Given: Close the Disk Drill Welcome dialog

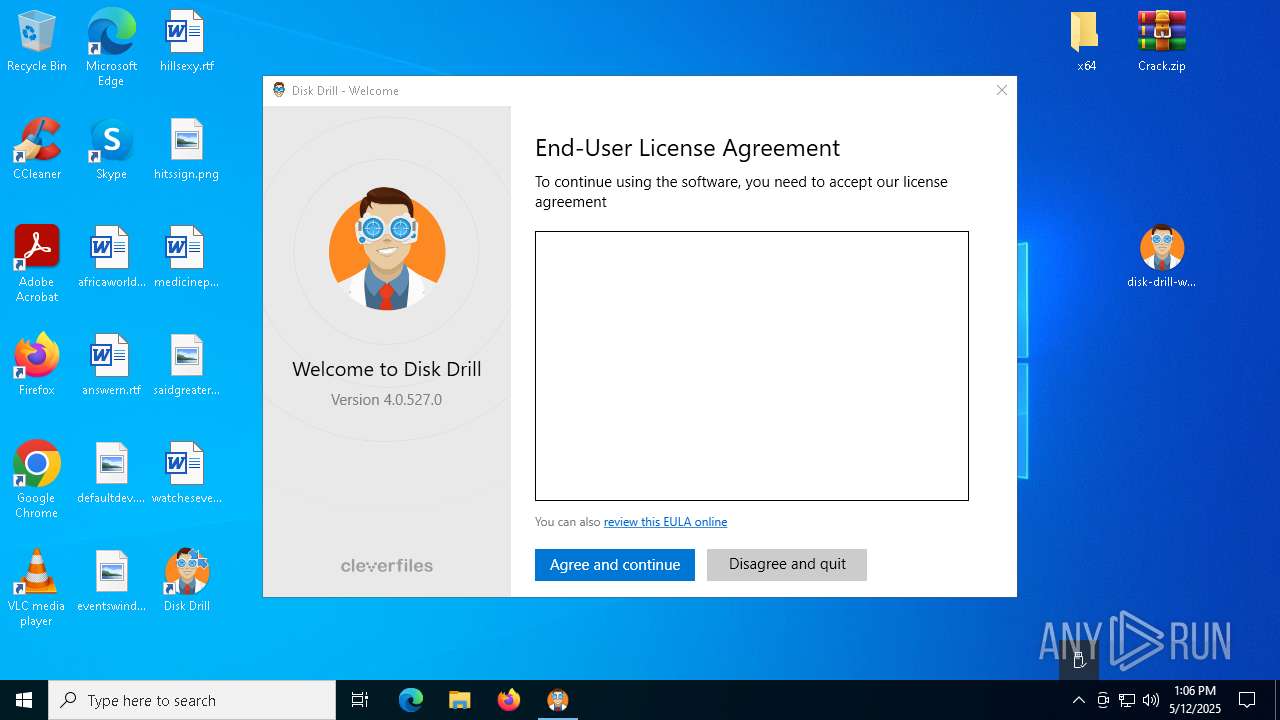Looking at the screenshot, I should click(1001, 90).
